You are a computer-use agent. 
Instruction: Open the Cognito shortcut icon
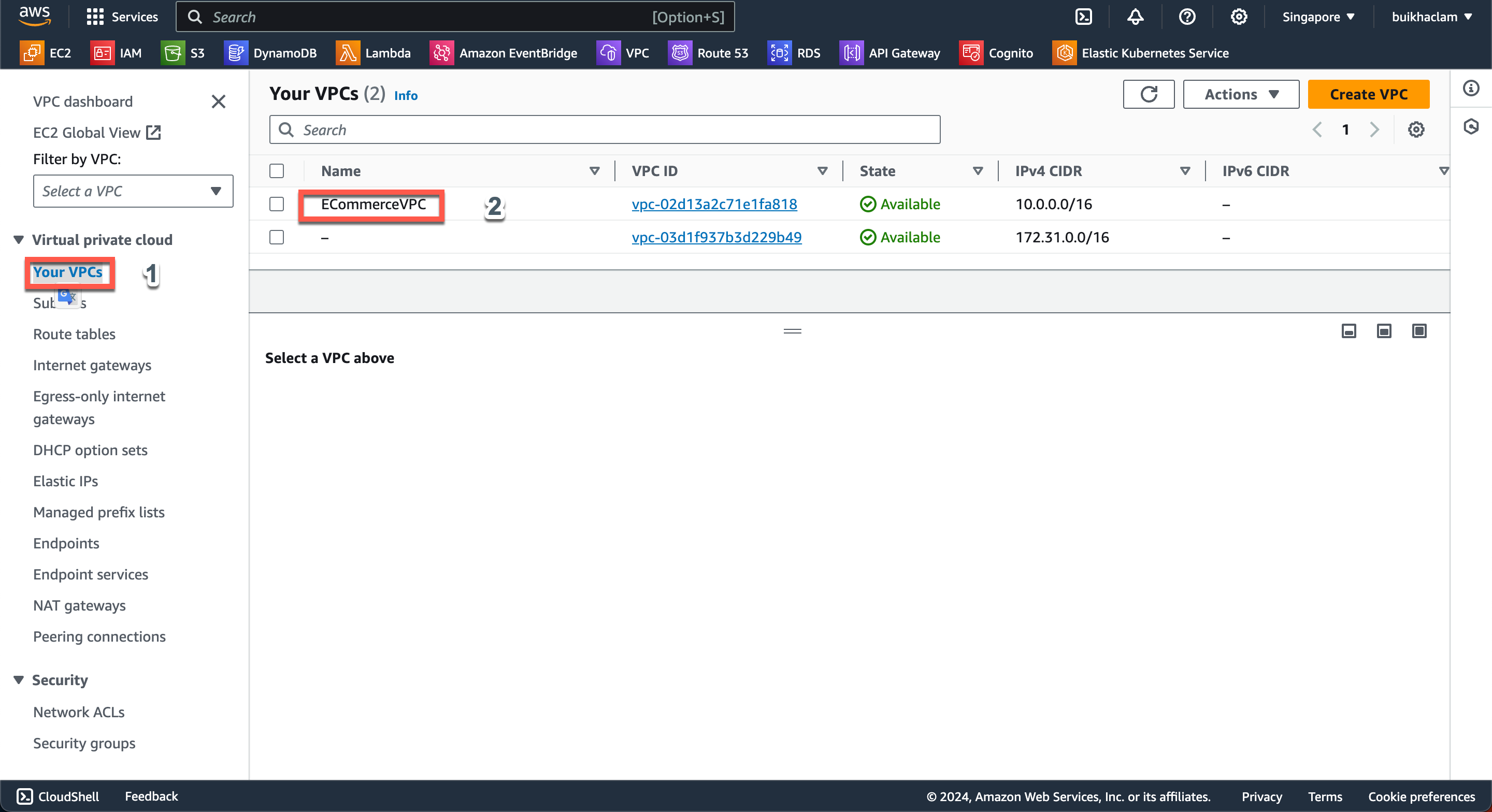(971, 53)
